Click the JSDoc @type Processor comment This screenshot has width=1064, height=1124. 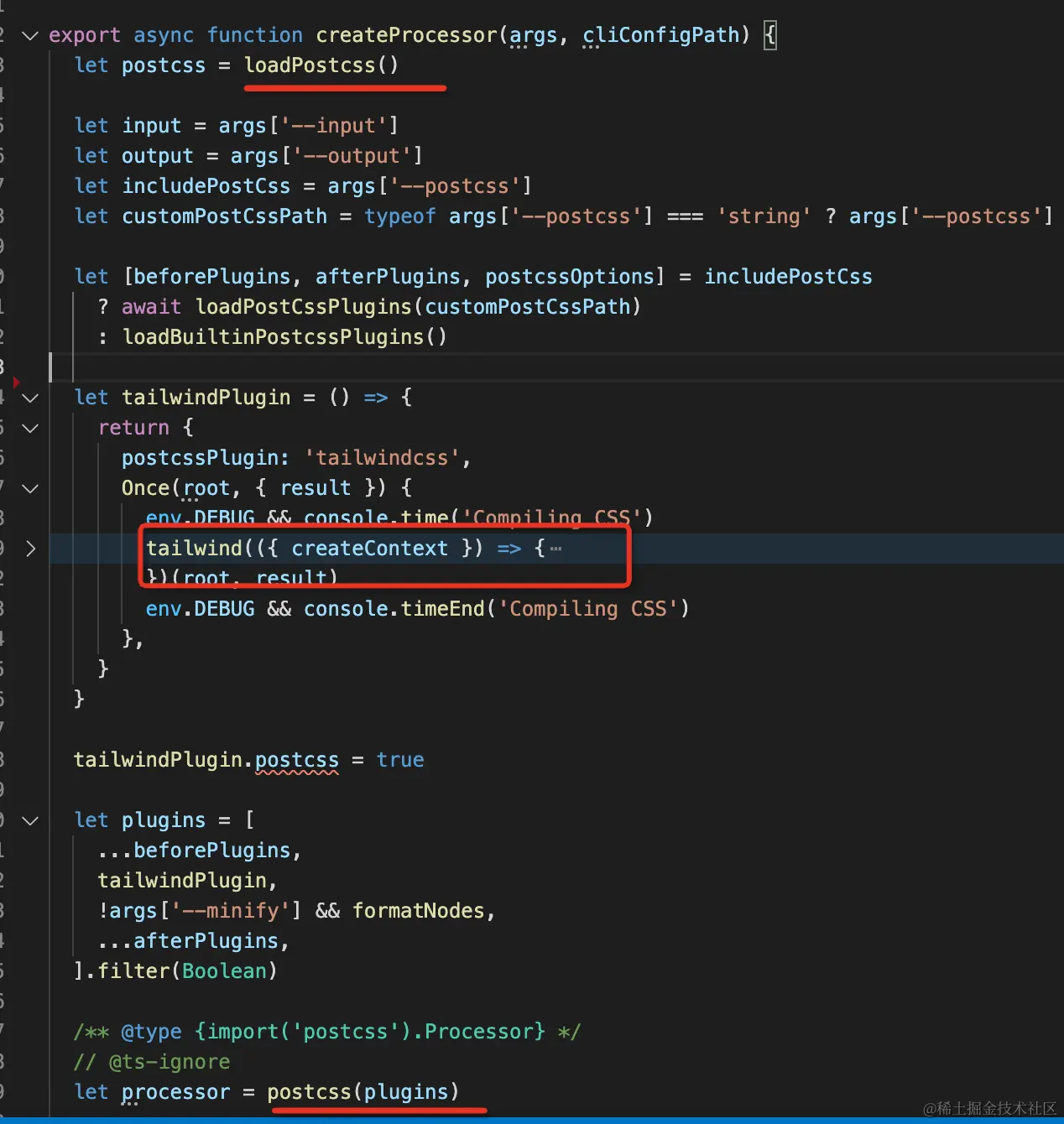point(326,1032)
